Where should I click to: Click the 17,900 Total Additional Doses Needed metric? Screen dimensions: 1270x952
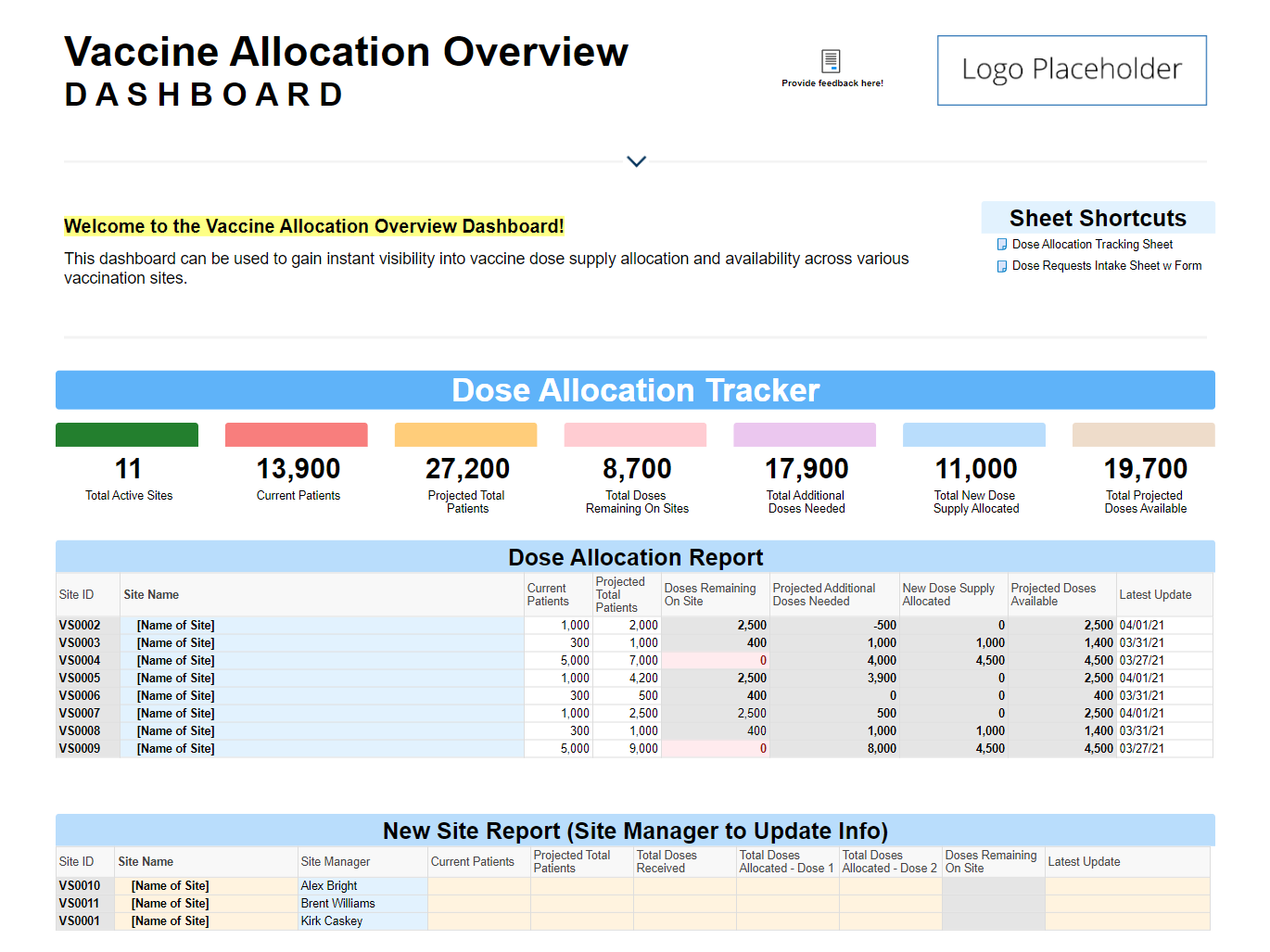[806, 469]
